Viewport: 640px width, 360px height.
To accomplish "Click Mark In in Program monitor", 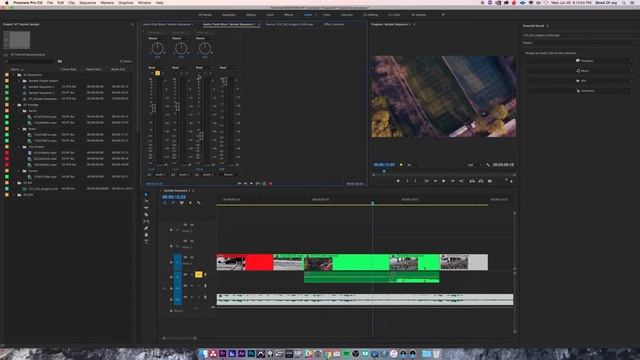I will (x=407, y=181).
